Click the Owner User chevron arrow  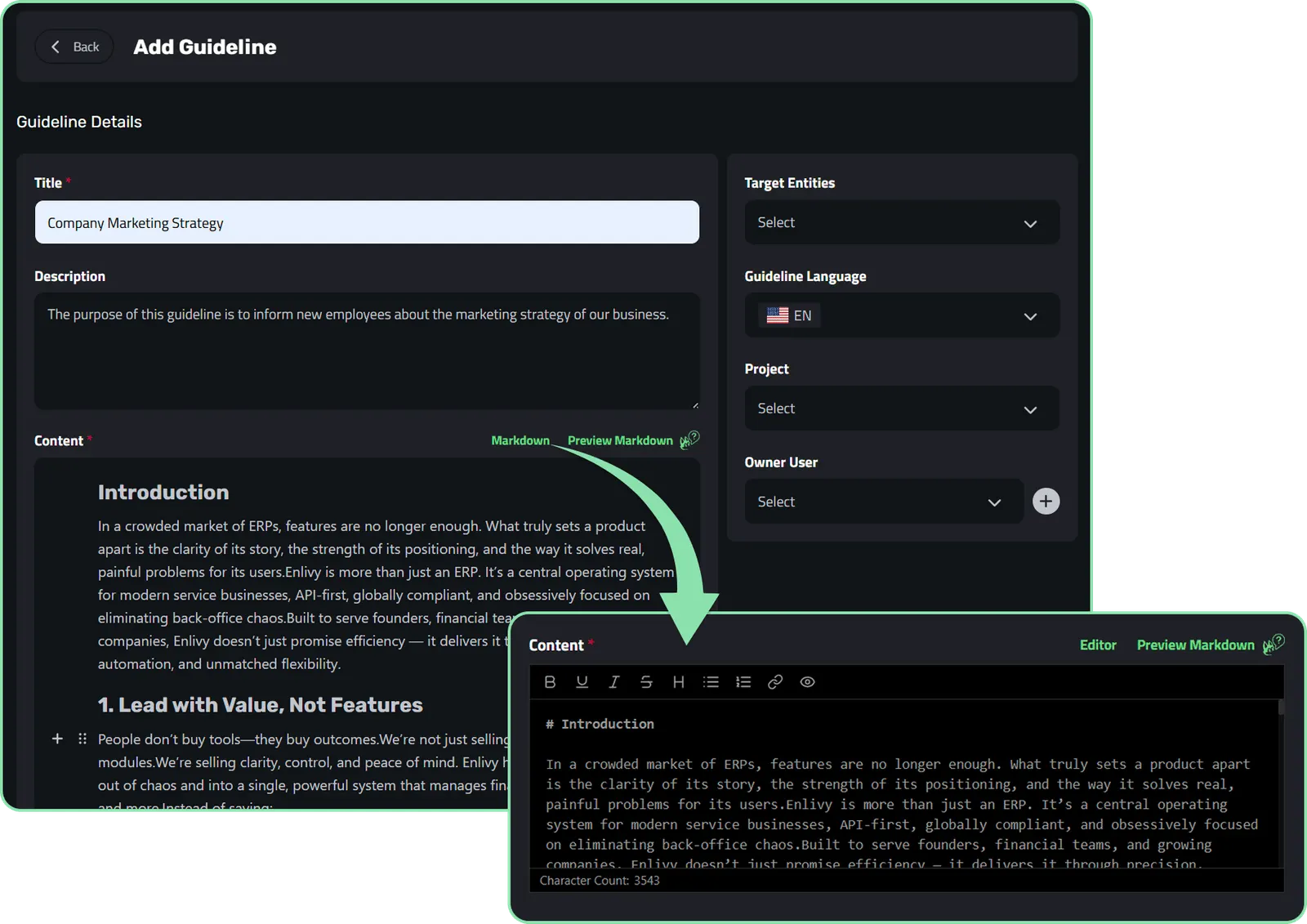[x=994, y=502]
